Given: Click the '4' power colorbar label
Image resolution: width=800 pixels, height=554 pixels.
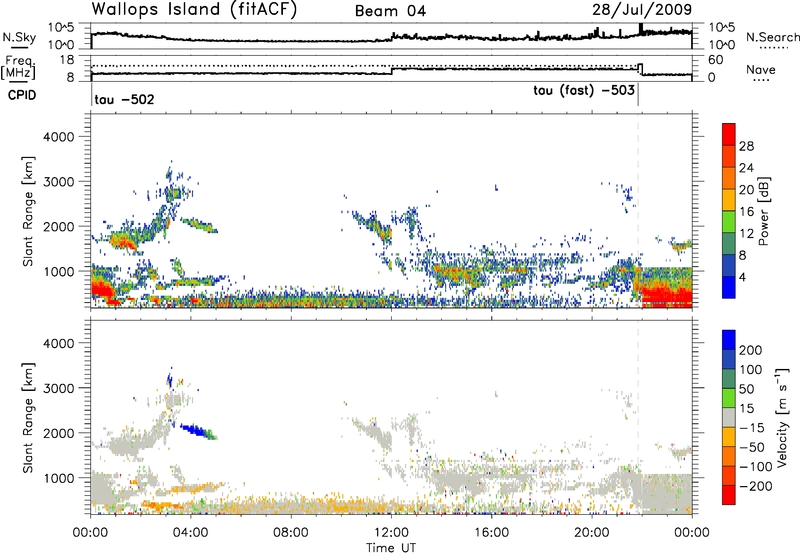Looking at the screenshot, I should (x=743, y=278).
